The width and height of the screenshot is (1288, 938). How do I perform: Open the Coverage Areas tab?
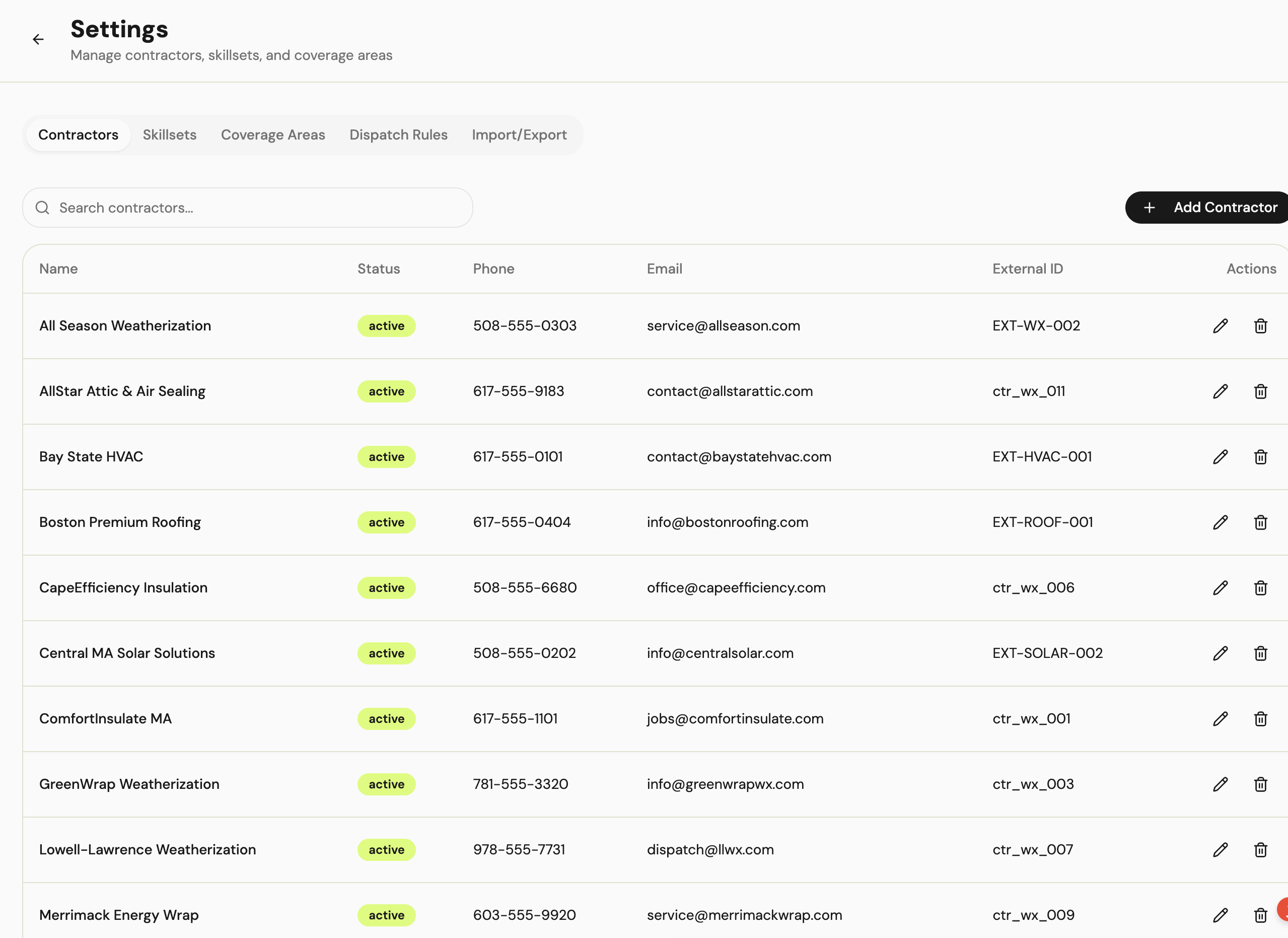272,135
